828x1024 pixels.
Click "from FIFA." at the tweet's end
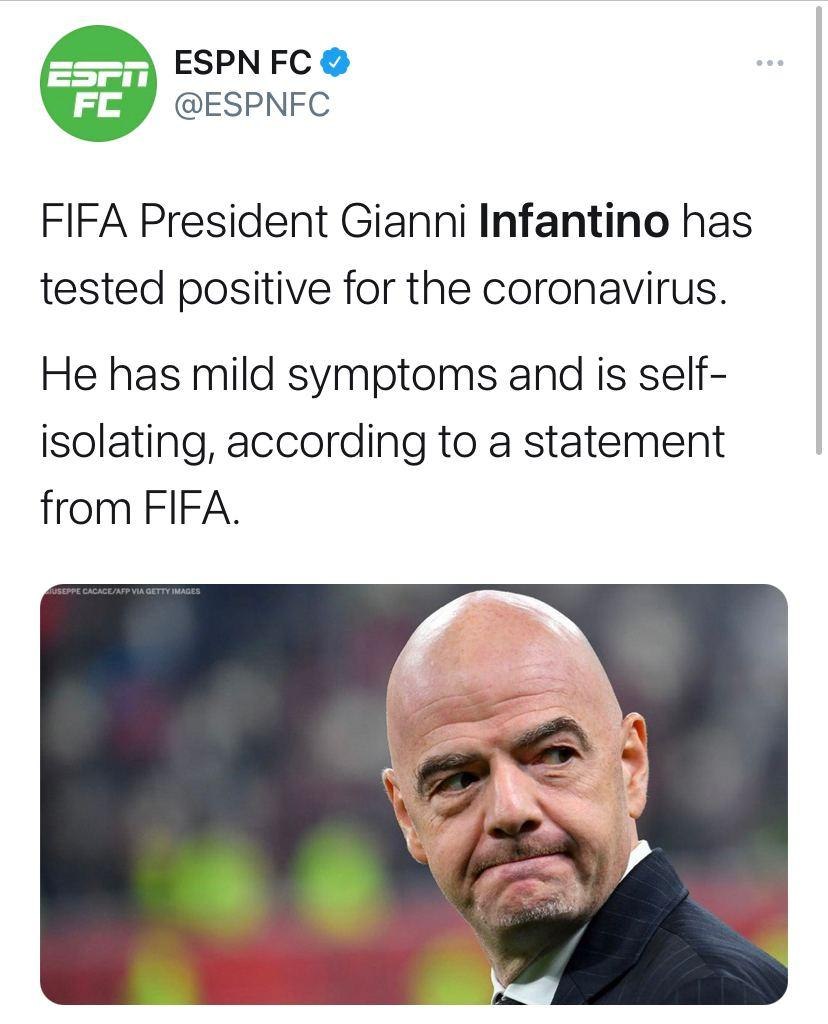[140, 507]
